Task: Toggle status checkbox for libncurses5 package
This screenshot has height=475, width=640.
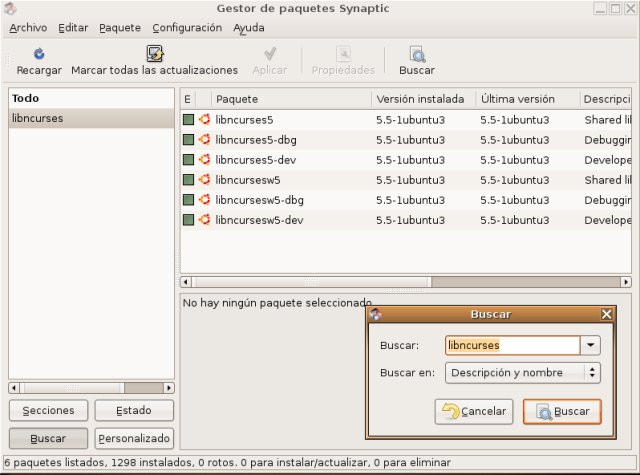Action: (188, 120)
